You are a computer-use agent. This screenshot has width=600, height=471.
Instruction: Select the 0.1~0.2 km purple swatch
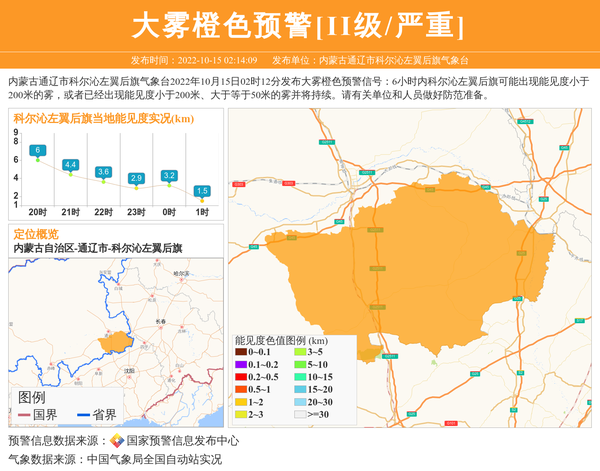pyautogui.click(x=240, y=365)
